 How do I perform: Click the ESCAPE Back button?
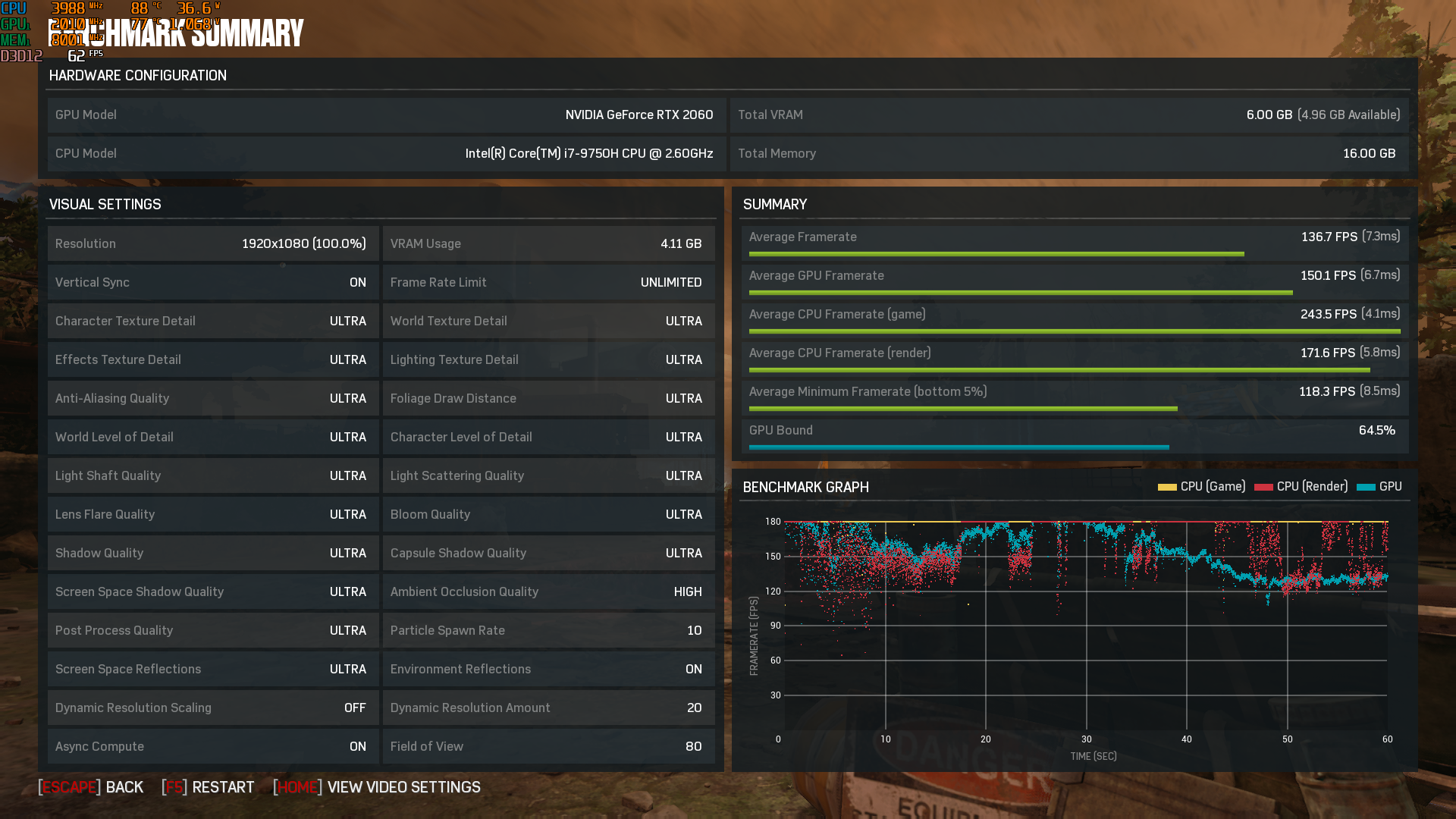point(91,787)
